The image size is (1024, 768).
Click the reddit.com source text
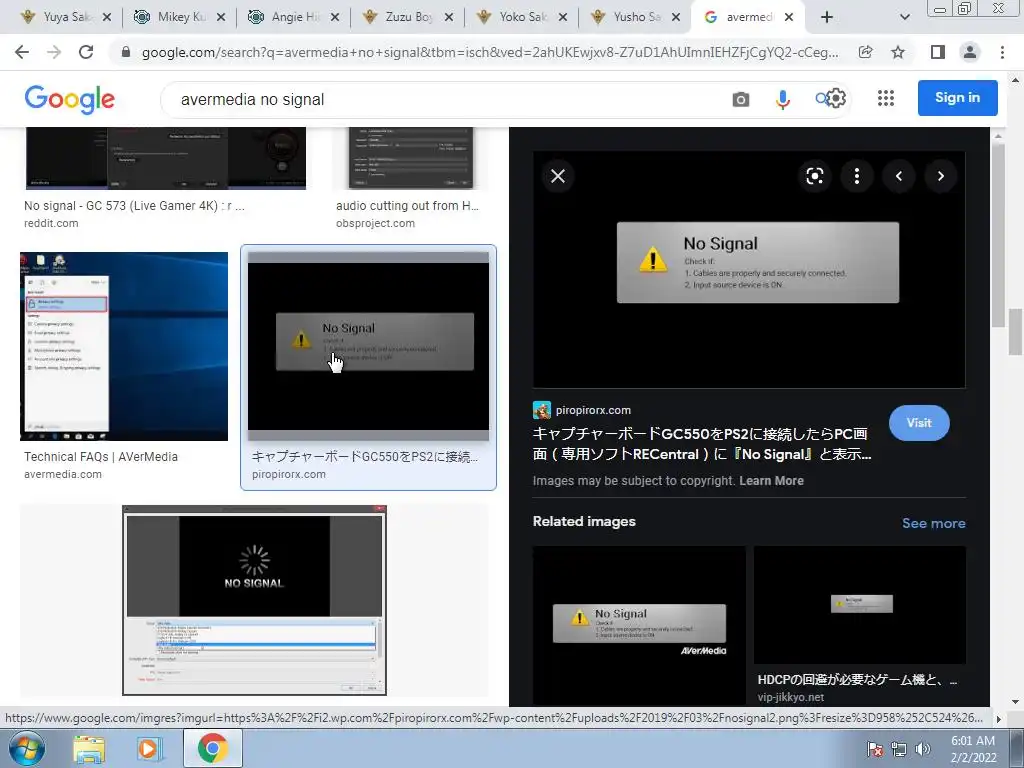point(51,223)
